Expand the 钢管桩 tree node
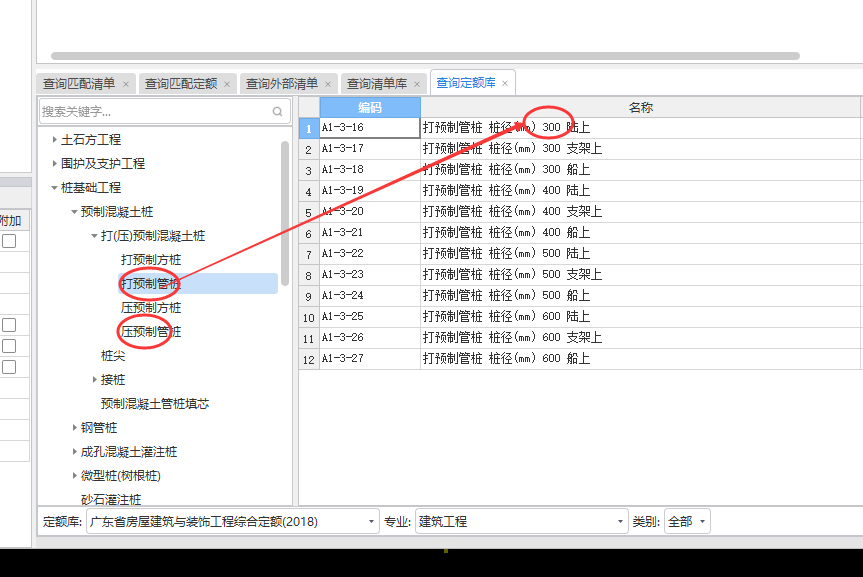863x577 pixels. tap(74, 428)
